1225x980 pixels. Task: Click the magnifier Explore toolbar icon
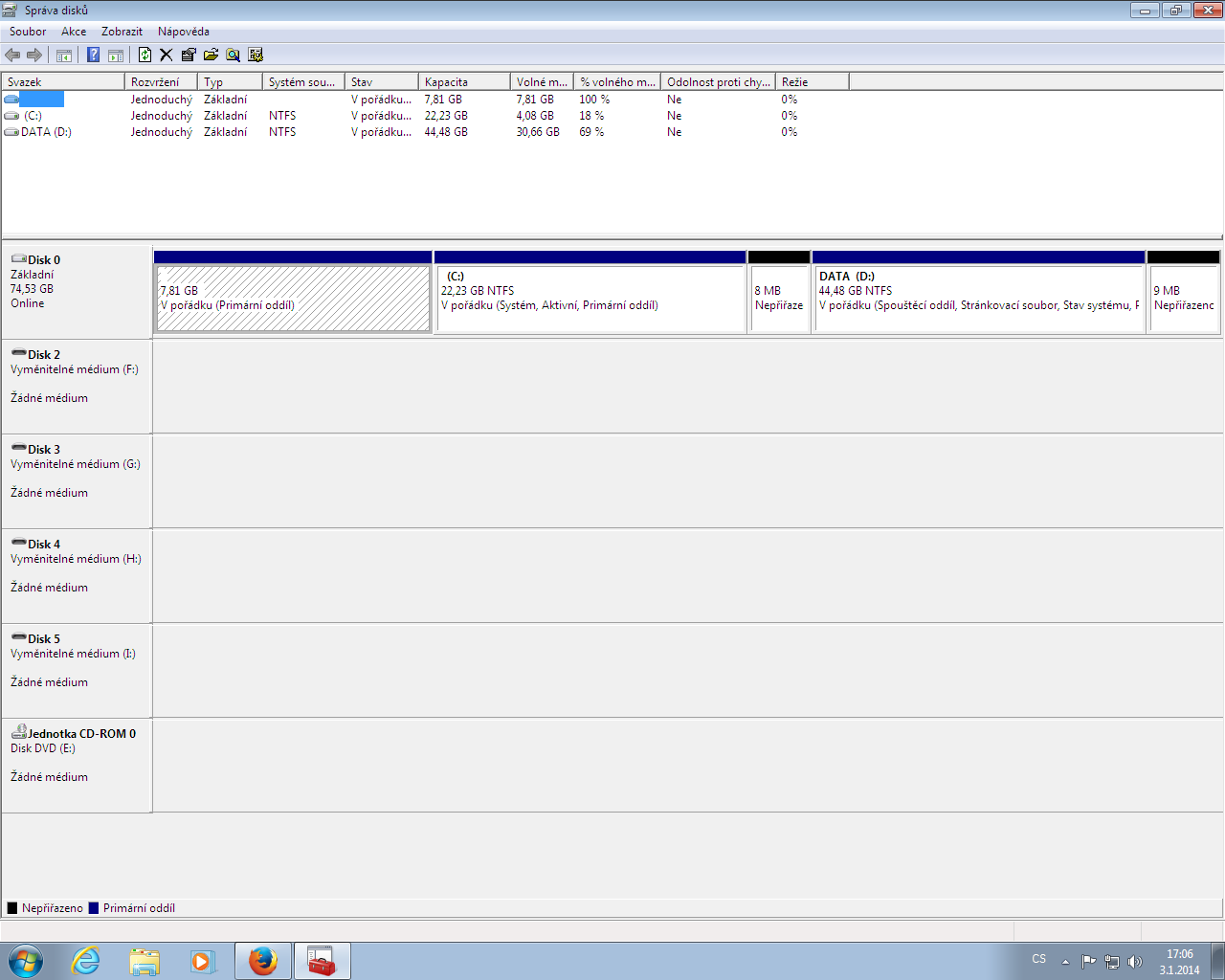(x=233, y=55)
